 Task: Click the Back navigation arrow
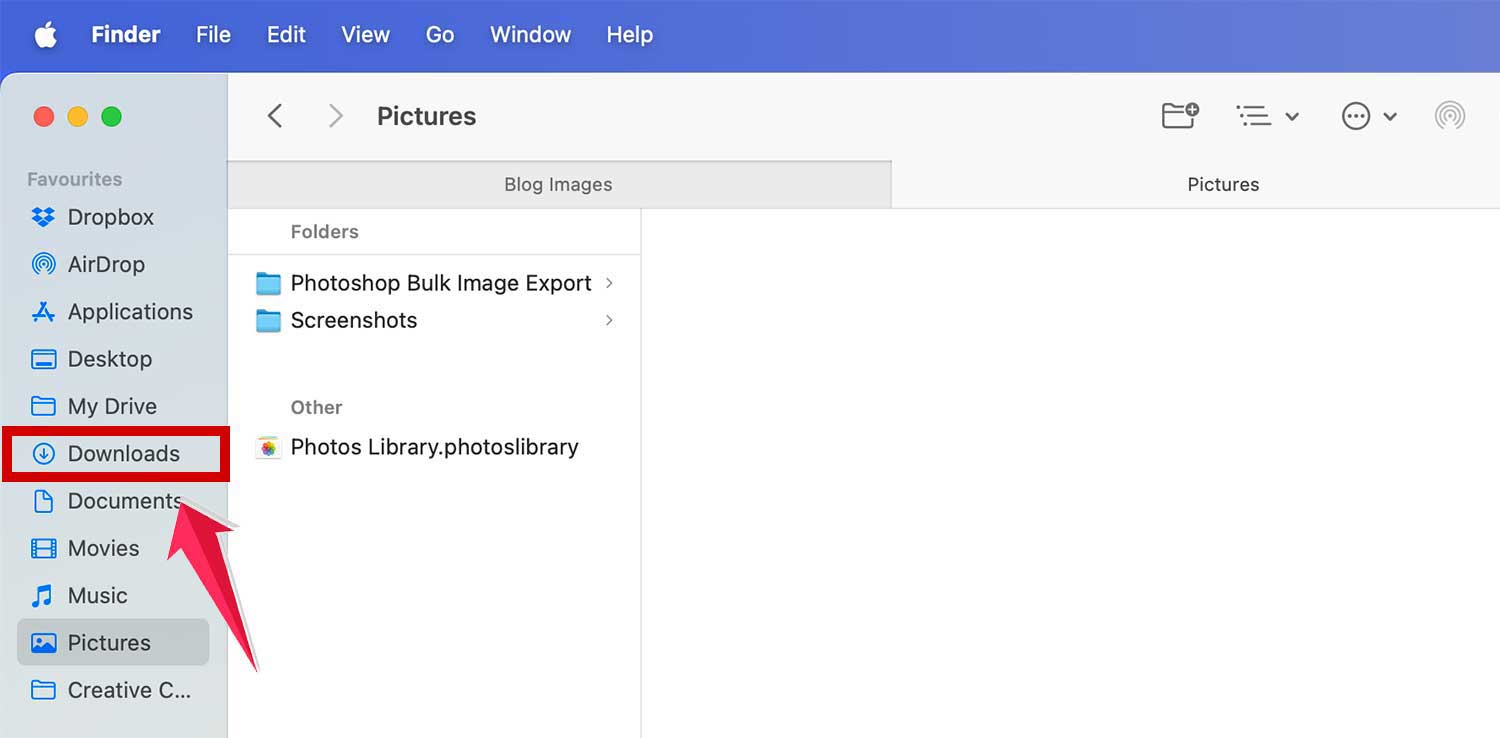point(275,116)
